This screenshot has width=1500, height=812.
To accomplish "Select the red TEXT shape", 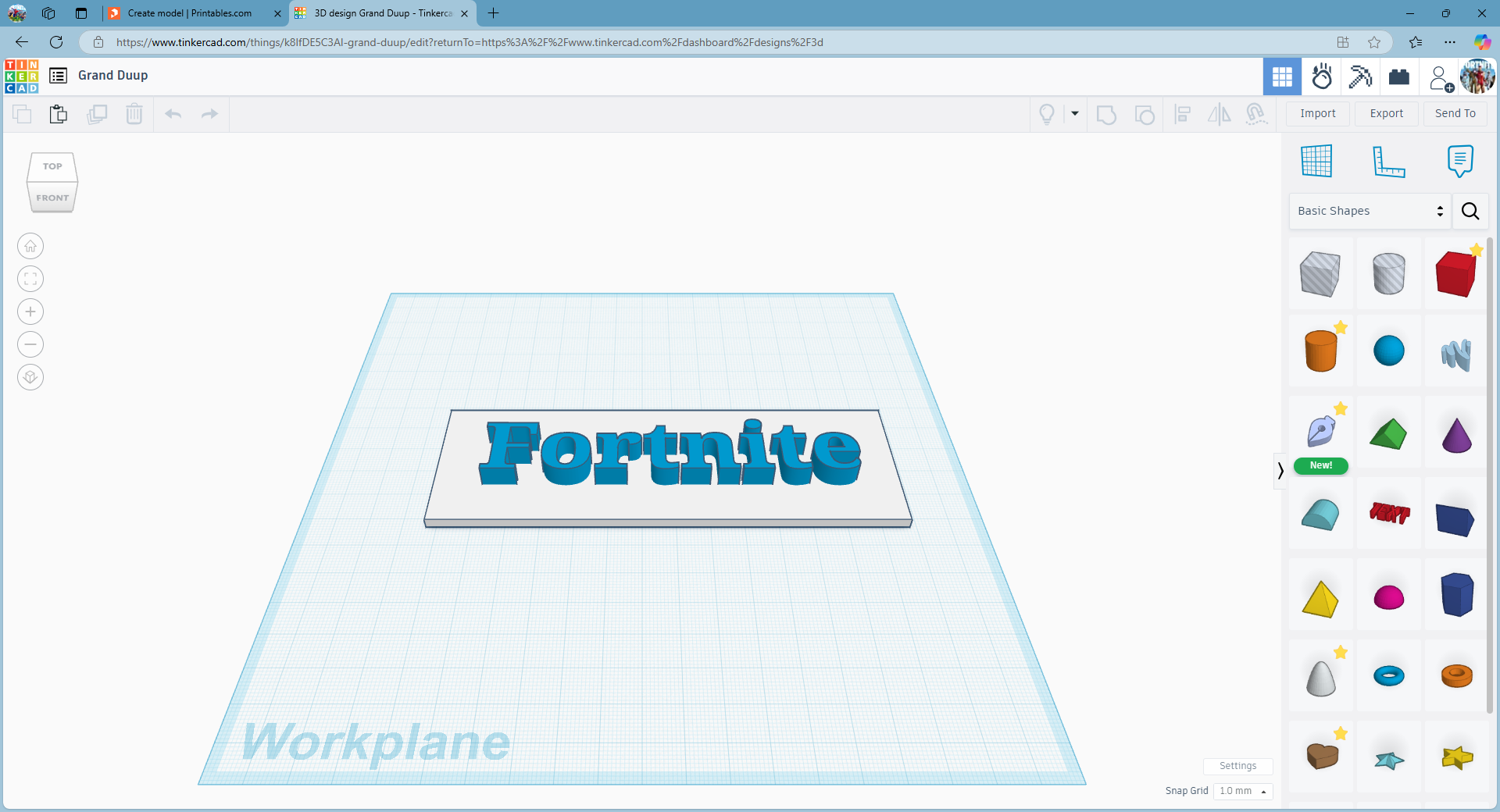I will [1389, 513].
